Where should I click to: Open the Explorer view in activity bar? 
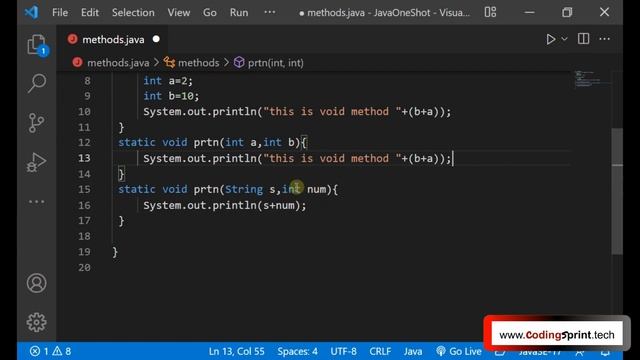pos(36,44)
